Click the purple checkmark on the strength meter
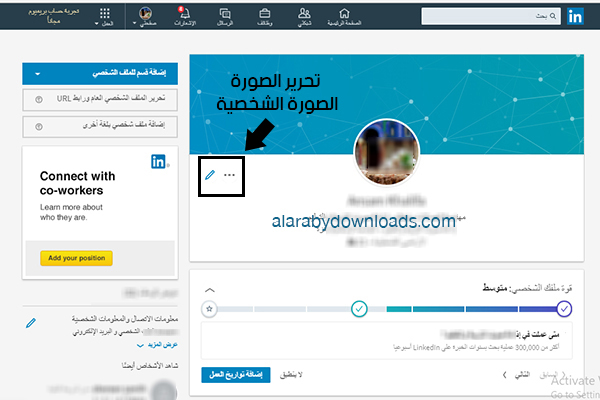This screenshot has width=600, height=400. click(564, 309)
